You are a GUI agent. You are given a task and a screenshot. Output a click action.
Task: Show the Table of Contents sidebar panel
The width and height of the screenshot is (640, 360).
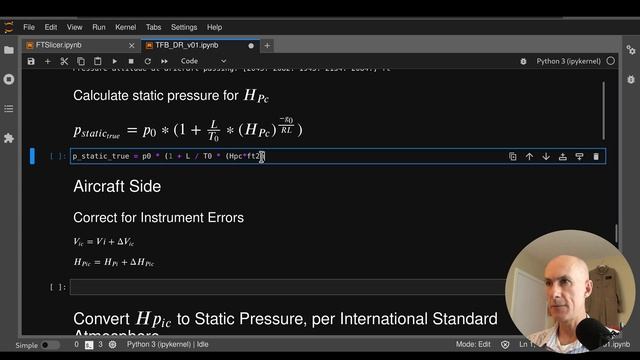pos(9,109)
